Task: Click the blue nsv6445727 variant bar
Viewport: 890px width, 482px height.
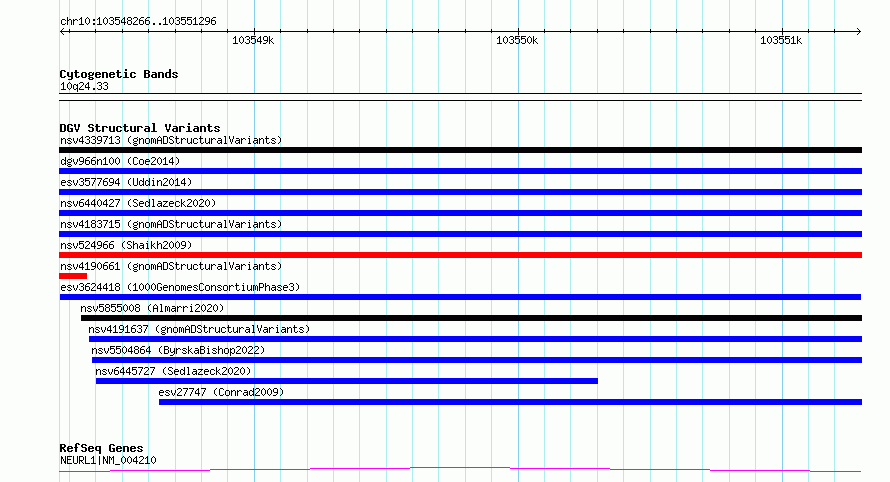Action: (x=347, y=382)
